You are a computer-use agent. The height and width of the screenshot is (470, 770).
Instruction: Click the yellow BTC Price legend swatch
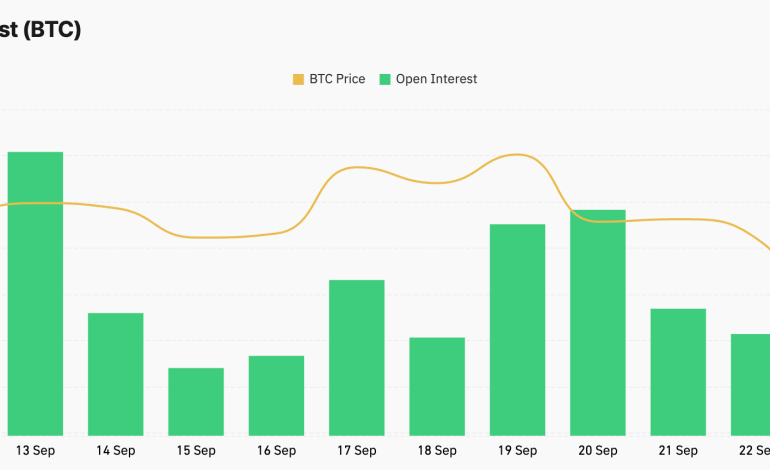(297, 79)
